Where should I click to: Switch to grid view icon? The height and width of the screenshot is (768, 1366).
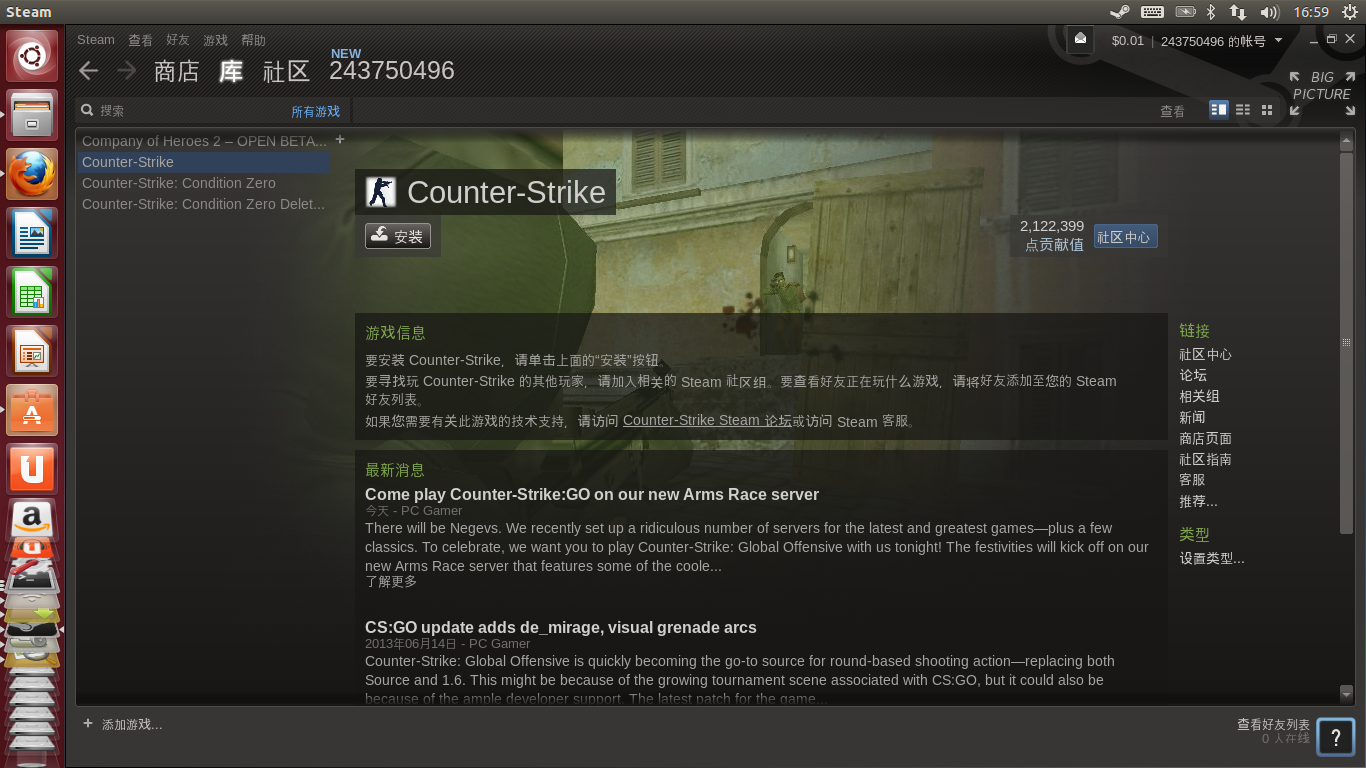coord(1267,109)
